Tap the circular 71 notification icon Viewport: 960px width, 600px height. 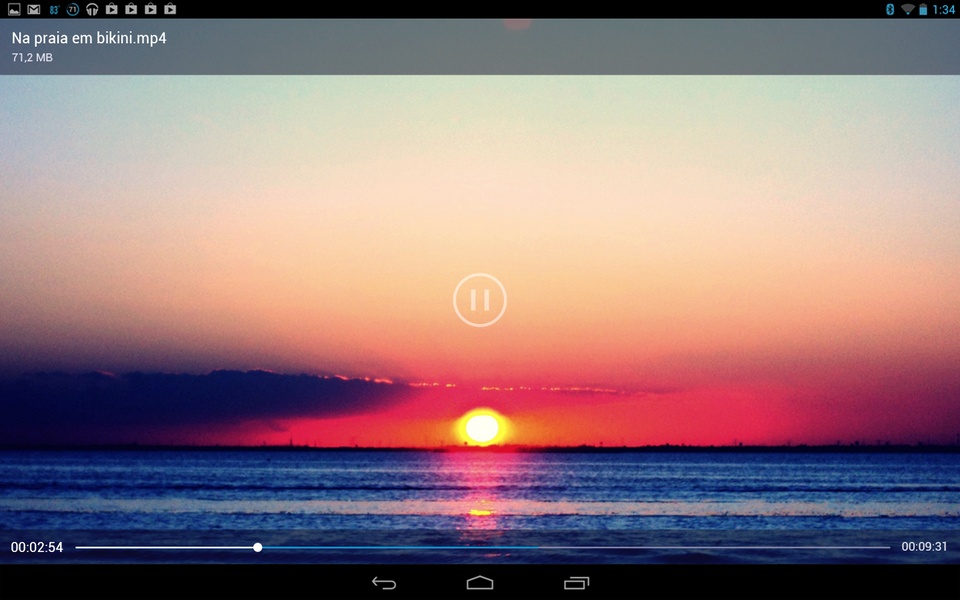(73, 9)
